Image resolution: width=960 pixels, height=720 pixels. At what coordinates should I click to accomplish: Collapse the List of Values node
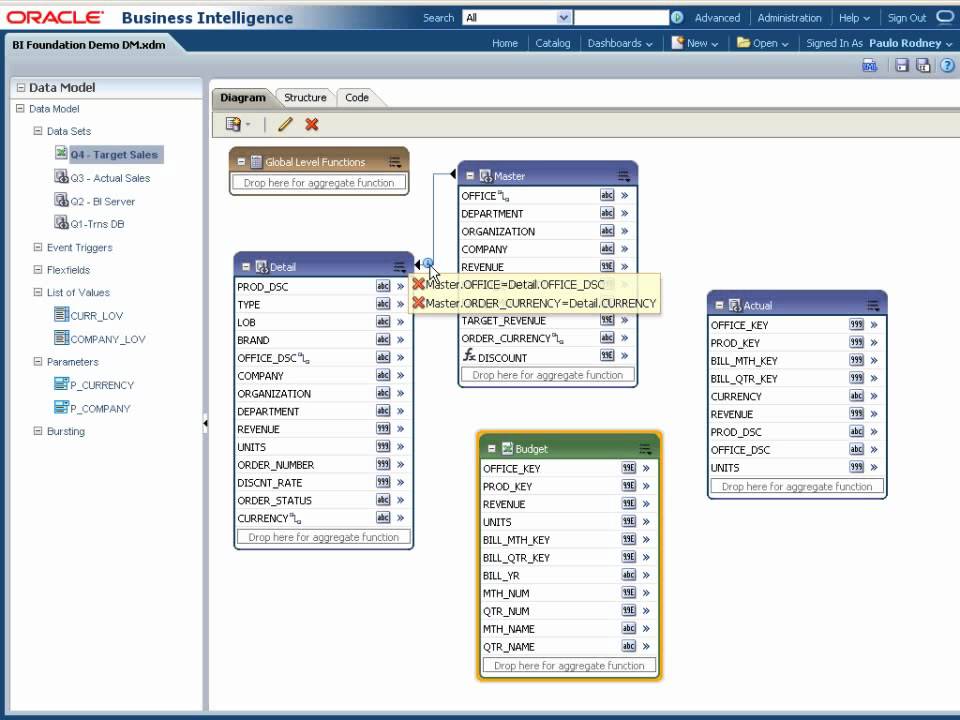pos(37,292)
